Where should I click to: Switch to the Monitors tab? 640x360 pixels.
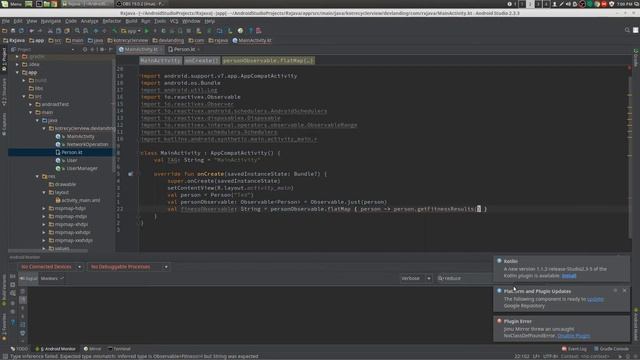click(52, 278)
